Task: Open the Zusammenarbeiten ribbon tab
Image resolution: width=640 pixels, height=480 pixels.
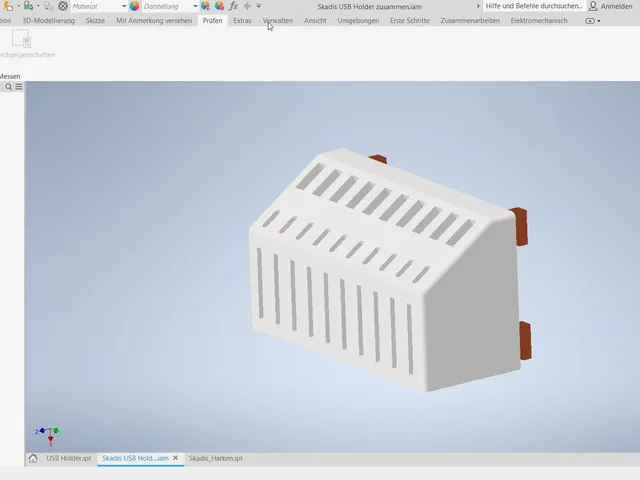Action: [x=470, y=20]
